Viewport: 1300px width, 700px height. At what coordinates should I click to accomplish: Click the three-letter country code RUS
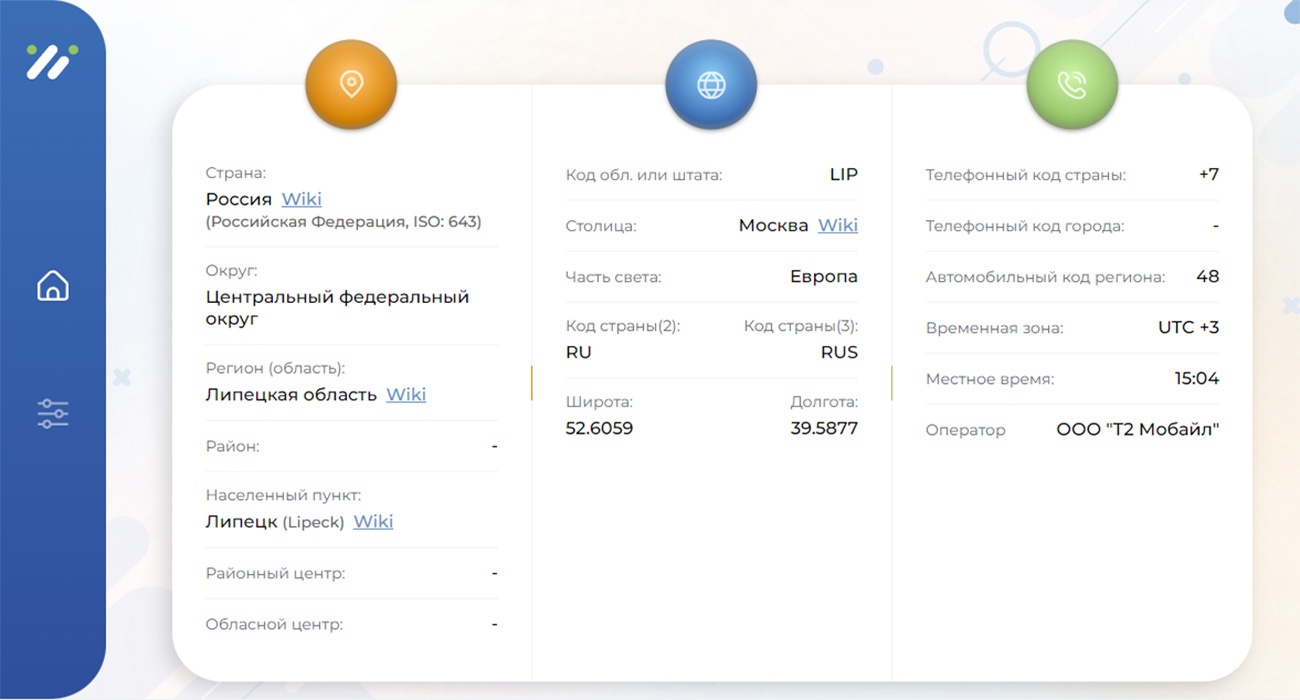[839, 352]
